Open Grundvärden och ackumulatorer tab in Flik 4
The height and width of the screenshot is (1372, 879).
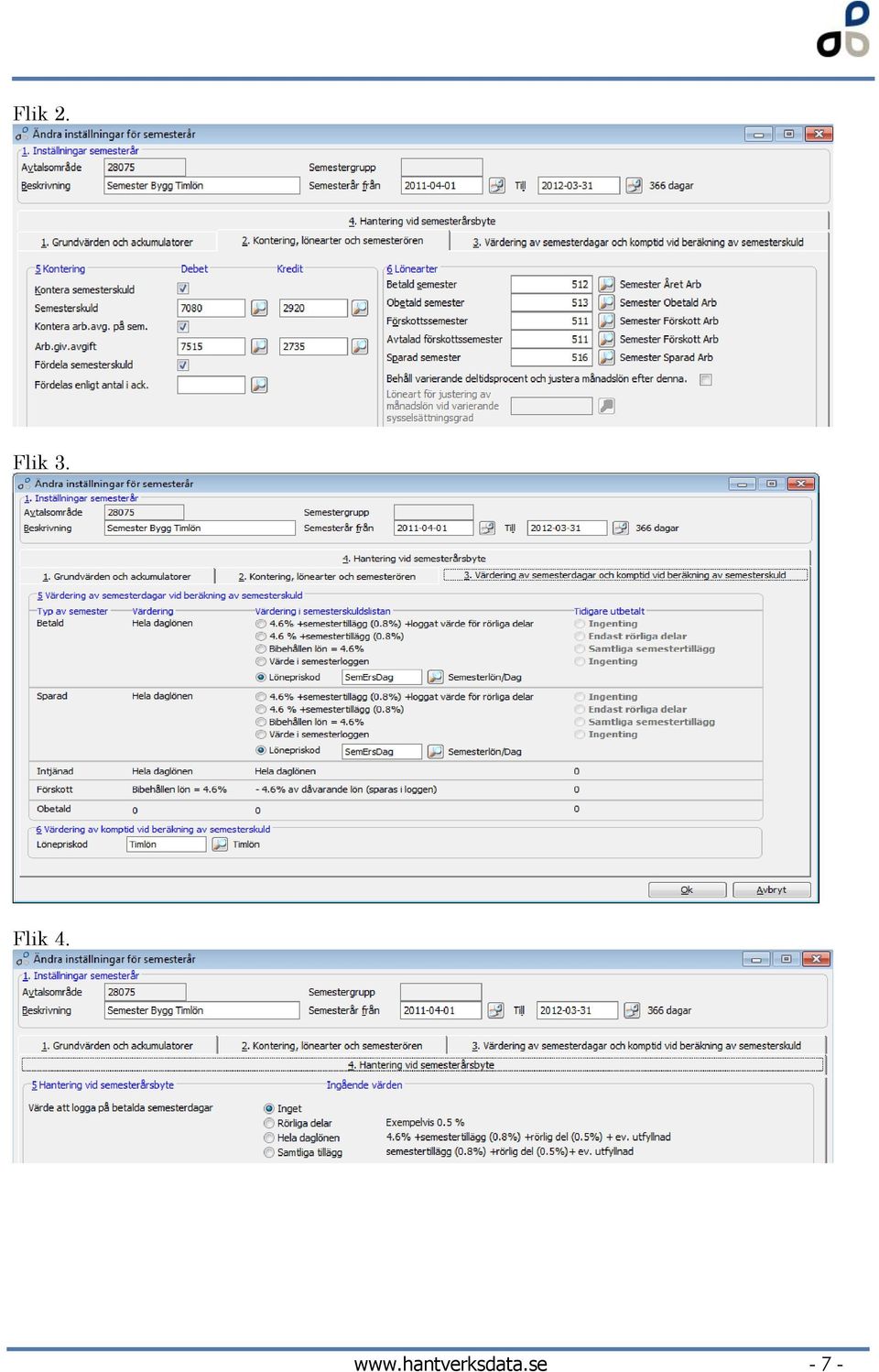click(117, 1046)
